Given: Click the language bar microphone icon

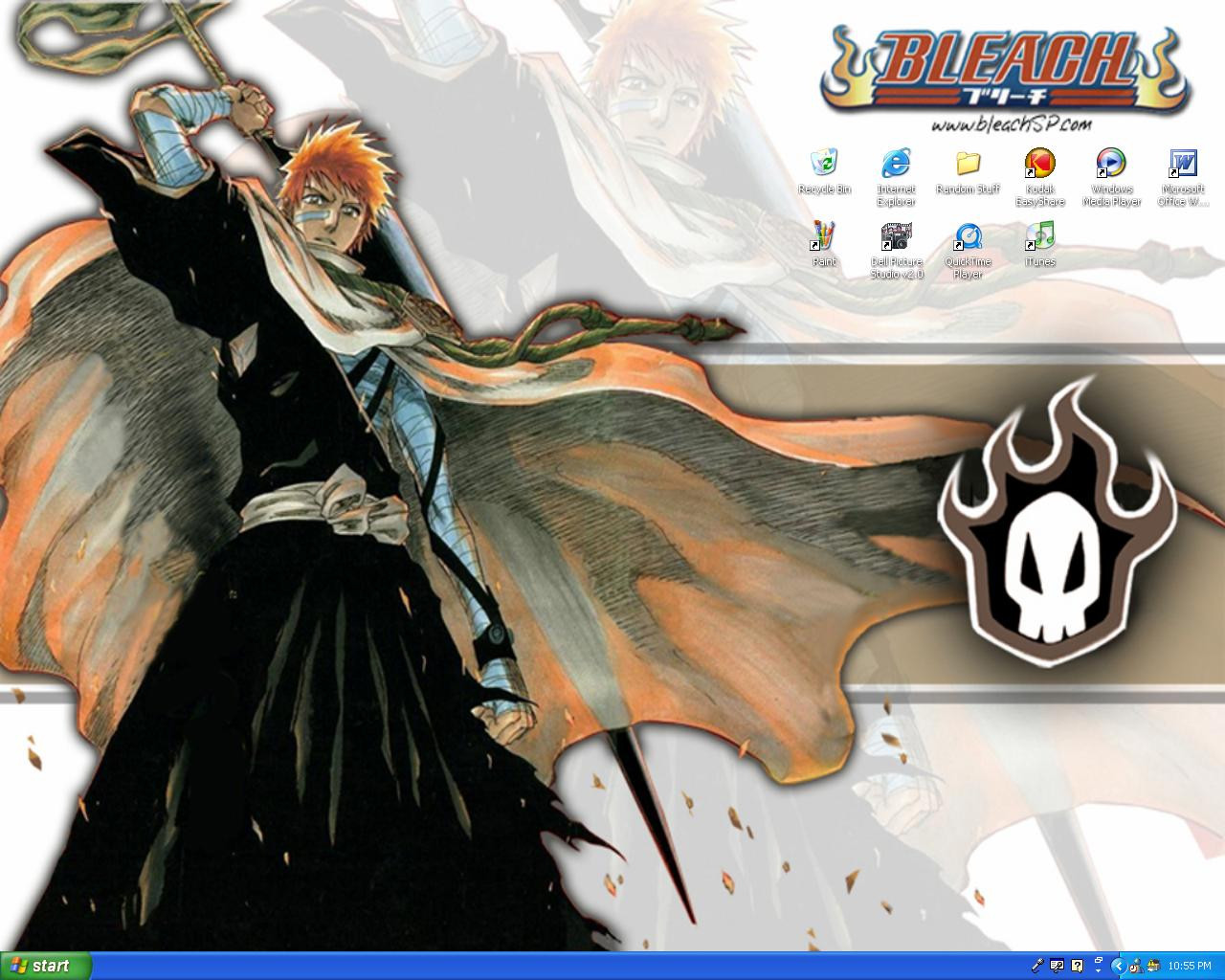Looking at the screenshot, I should pyautogui.click(x=1037, y=966).
